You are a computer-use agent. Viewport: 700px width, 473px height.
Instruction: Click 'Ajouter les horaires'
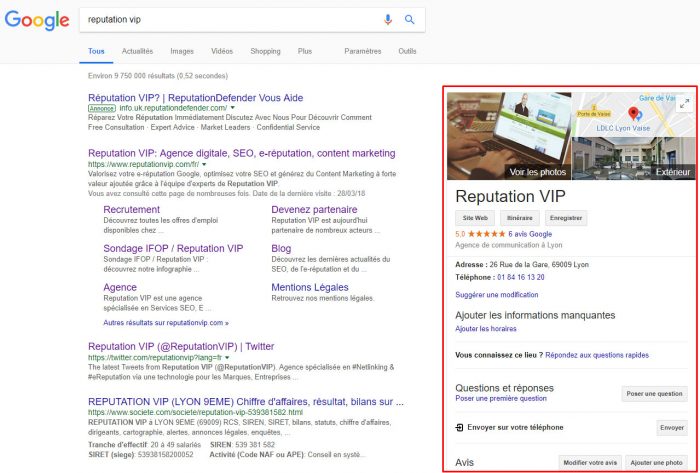tap(486, 329)
